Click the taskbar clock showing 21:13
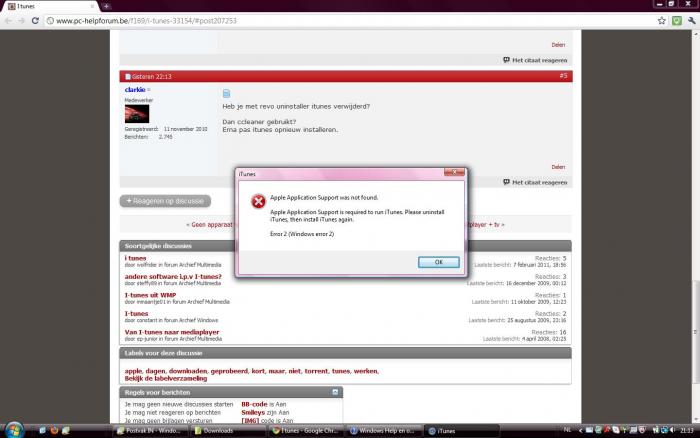 click(x=687, y=430)
